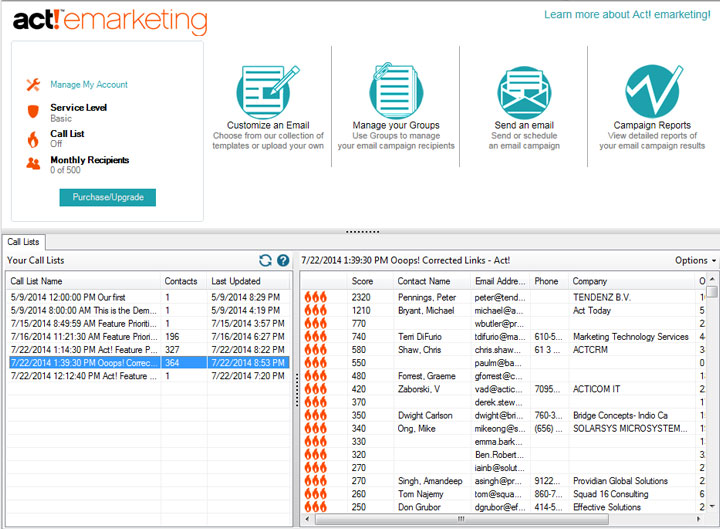The image size is (720, 529).
Task: Click flame score icon for Don Grubor row
Action: 315,507
